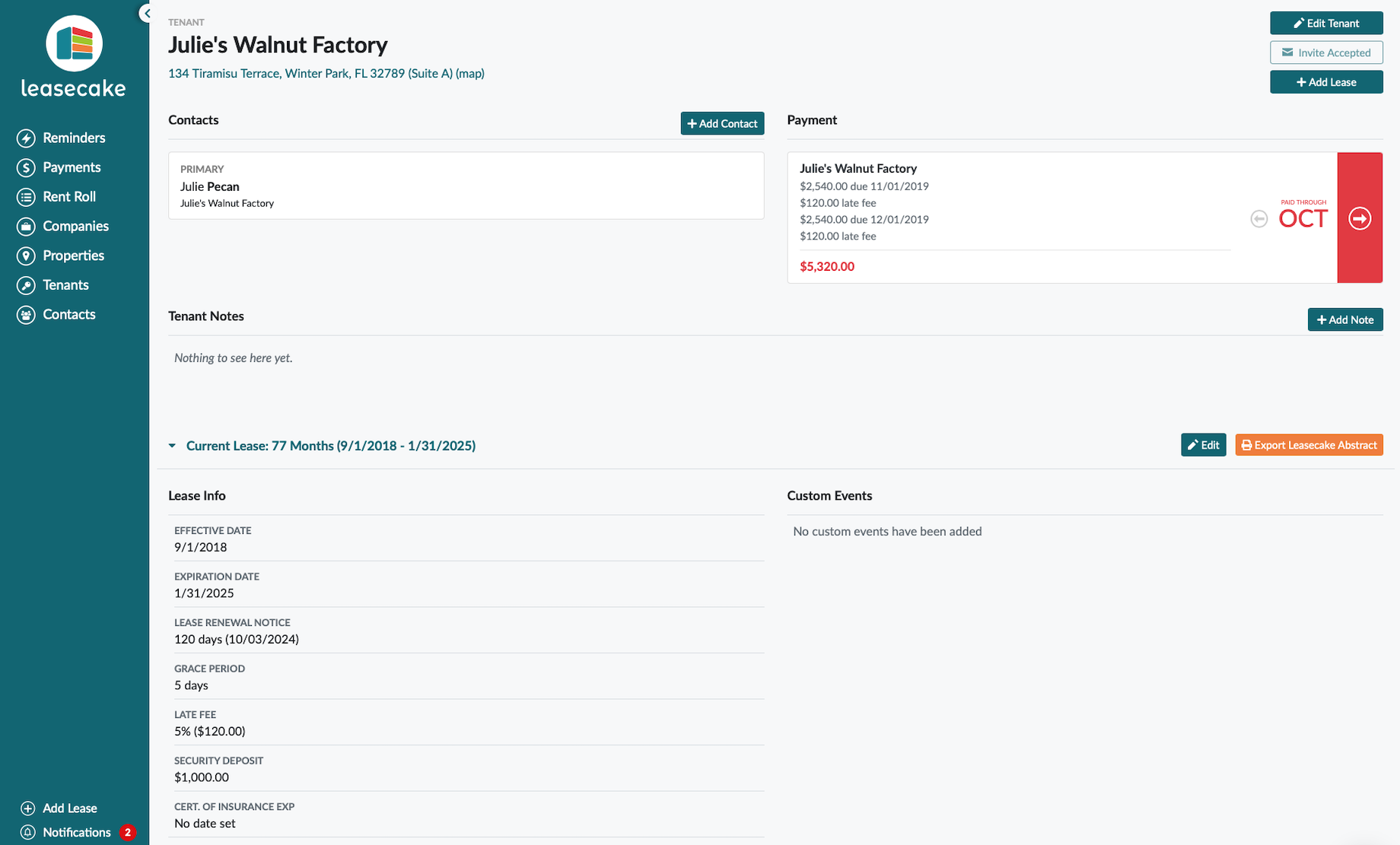Click No custom events have been added text
This screenshot has height=845, width=1400.
tap(887, 532)
